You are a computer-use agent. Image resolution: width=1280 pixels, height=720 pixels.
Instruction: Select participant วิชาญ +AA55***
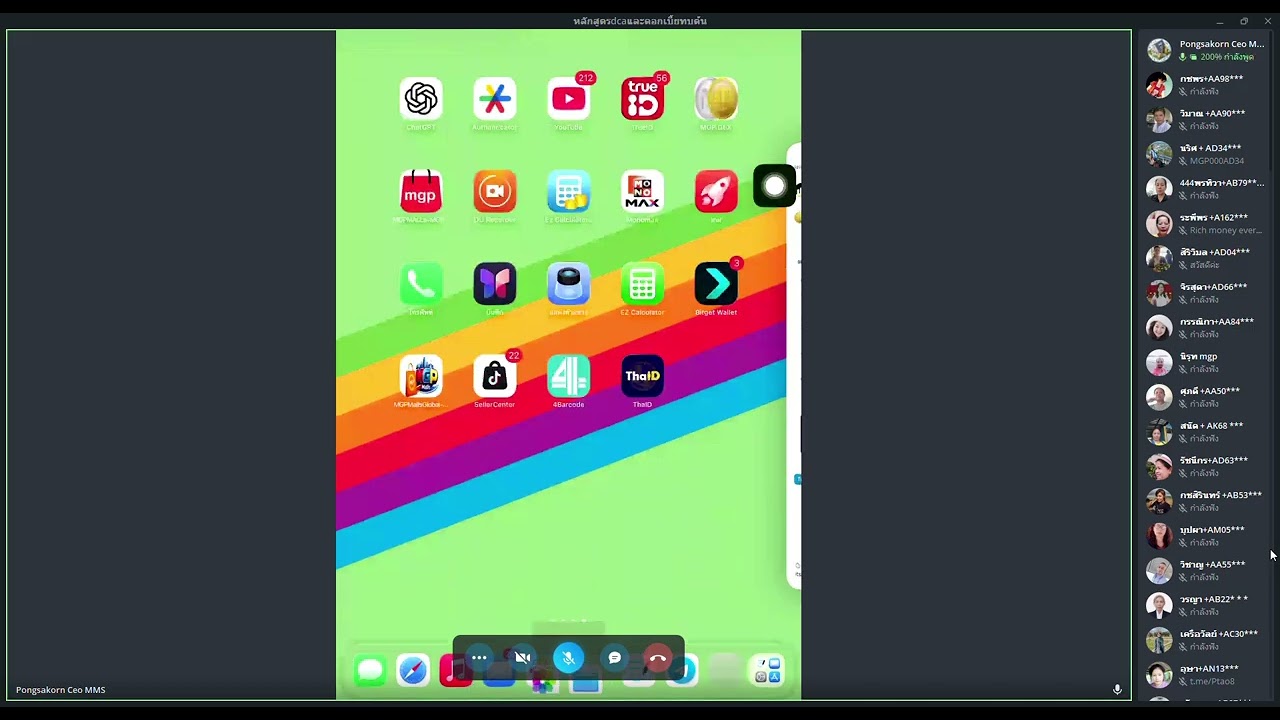point(1206,570)
